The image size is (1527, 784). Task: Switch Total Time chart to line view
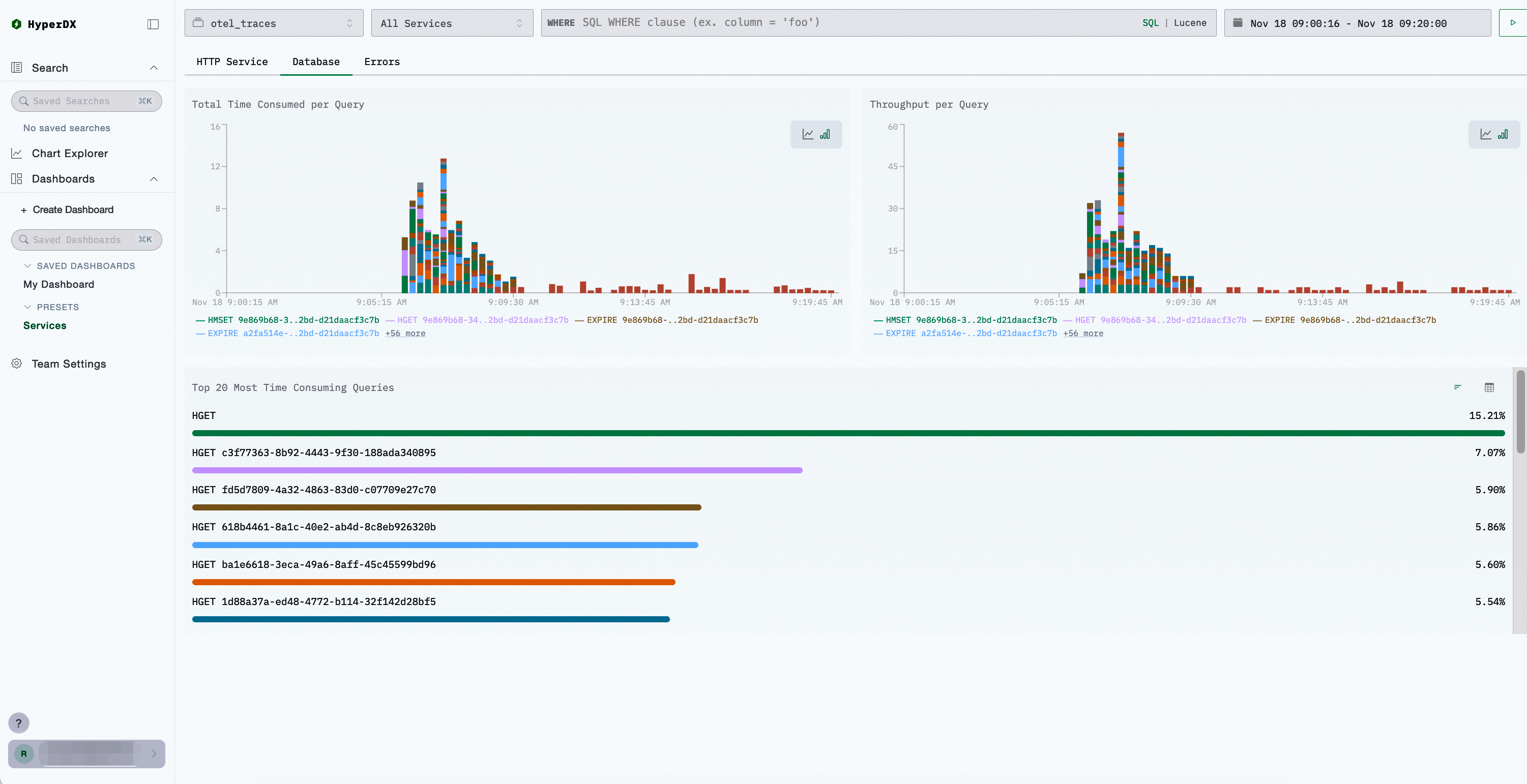807,135
